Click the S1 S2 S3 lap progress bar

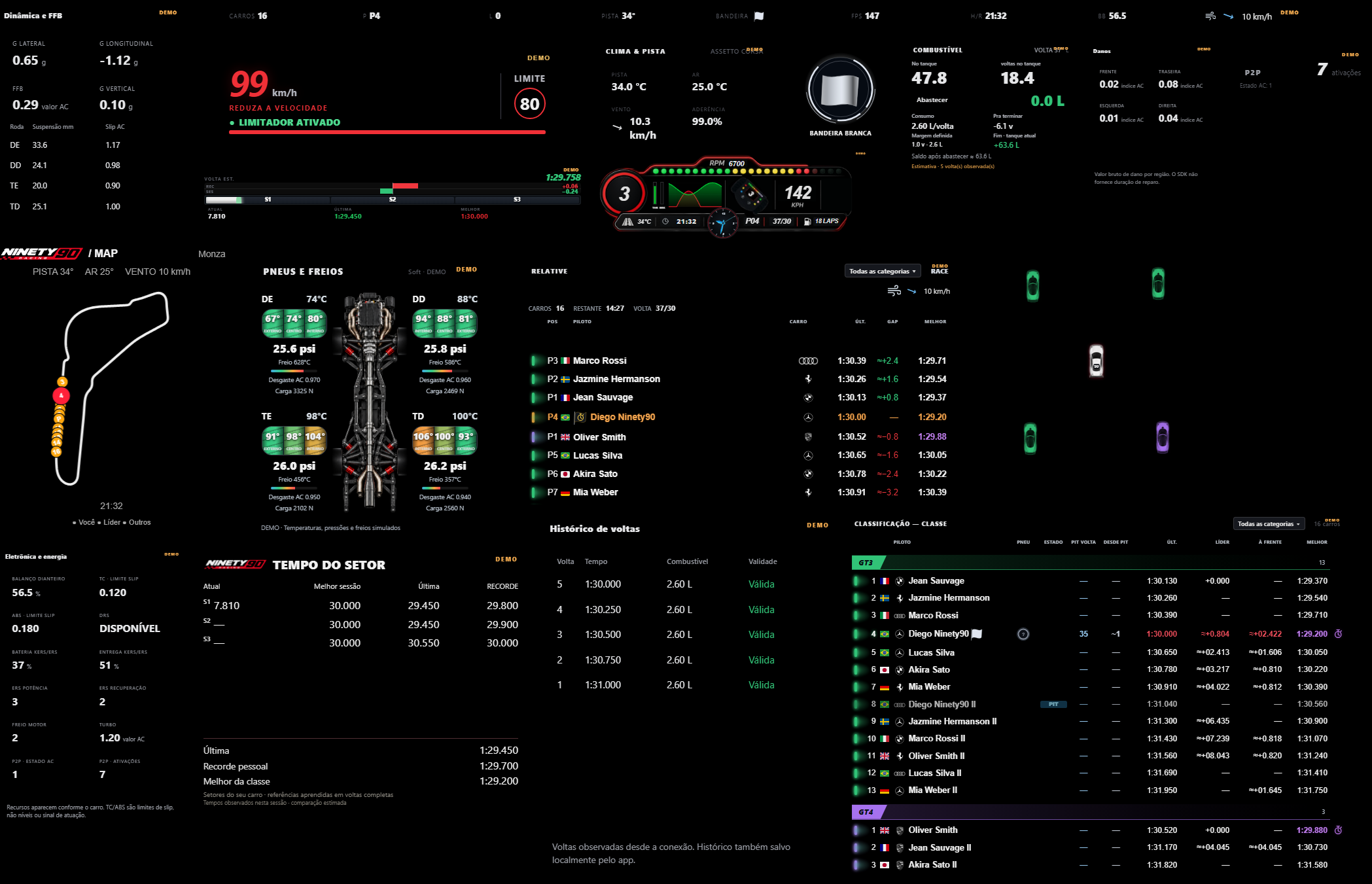(x=393, y=200)
